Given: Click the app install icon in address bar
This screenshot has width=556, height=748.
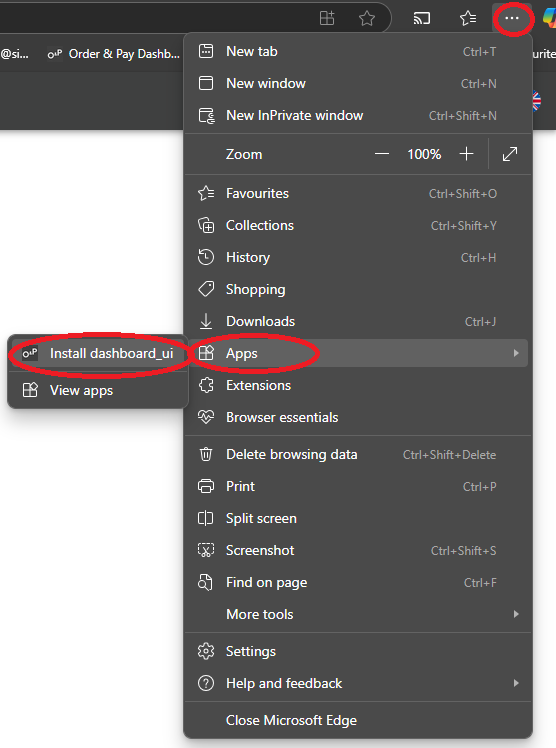Looking at the screenshot, I should coord(327,19).
